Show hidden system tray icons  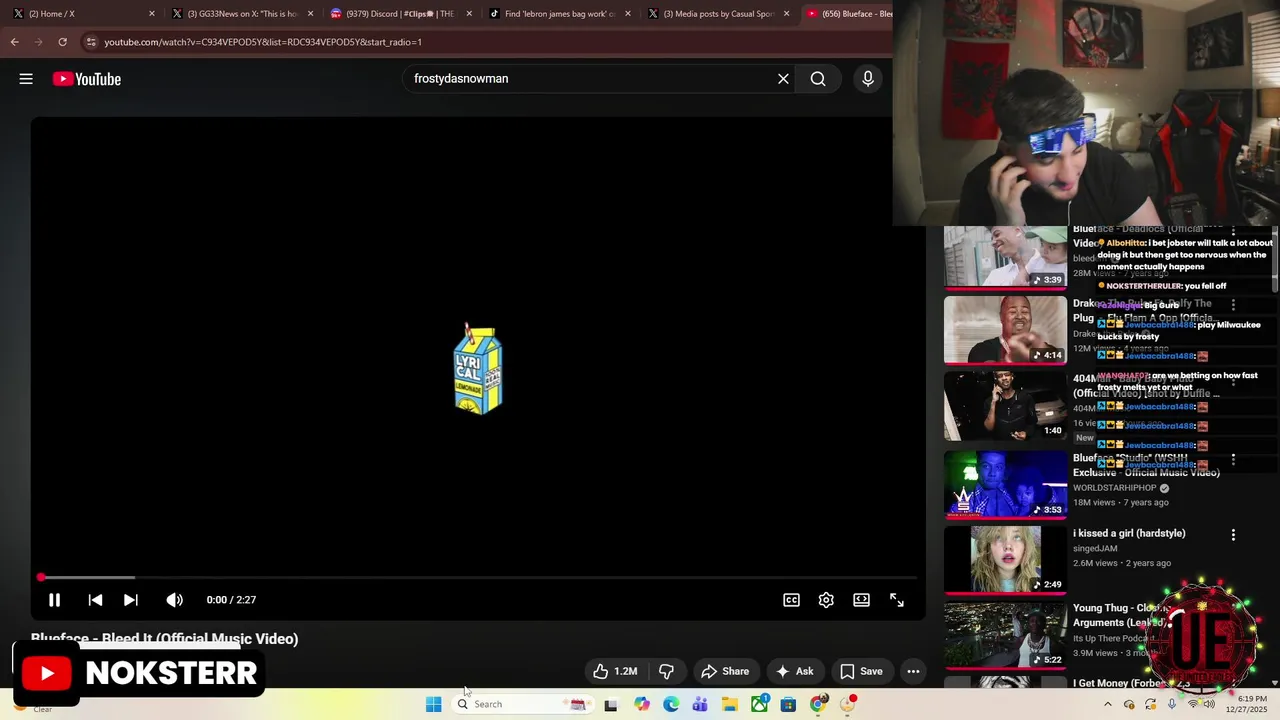click(x=1108, y=704)
